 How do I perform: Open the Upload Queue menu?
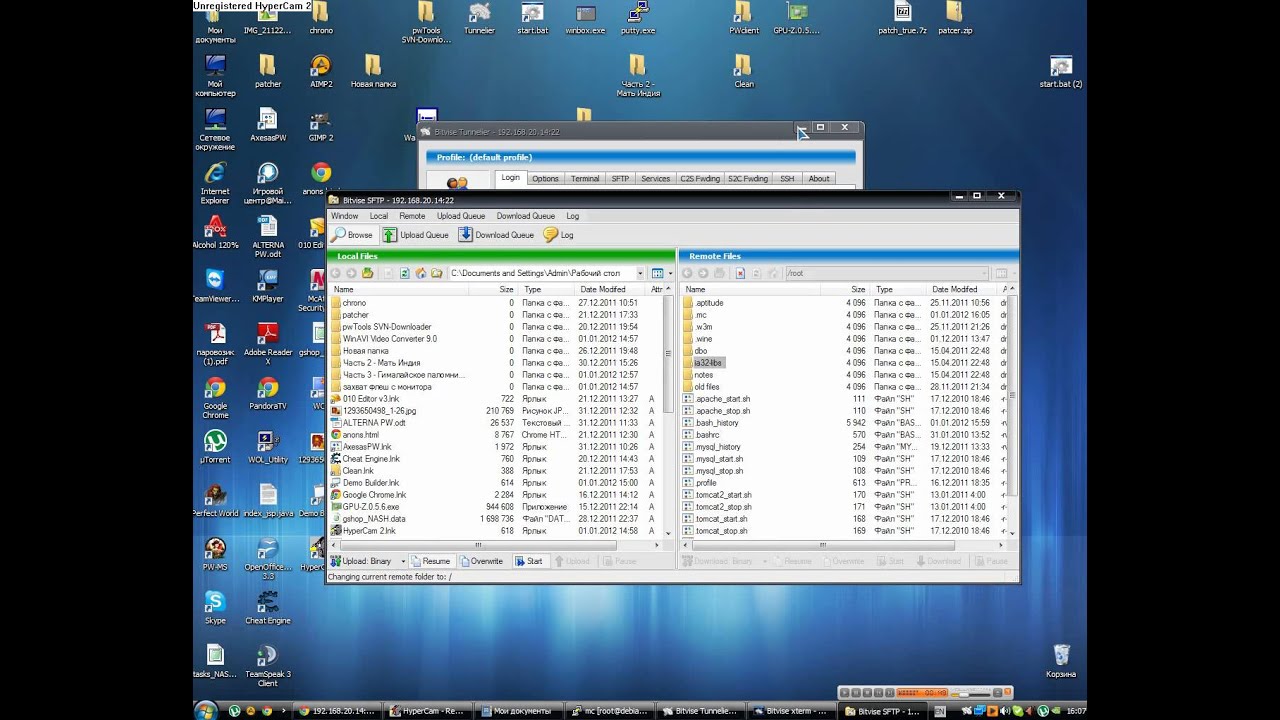coord(461,216)
